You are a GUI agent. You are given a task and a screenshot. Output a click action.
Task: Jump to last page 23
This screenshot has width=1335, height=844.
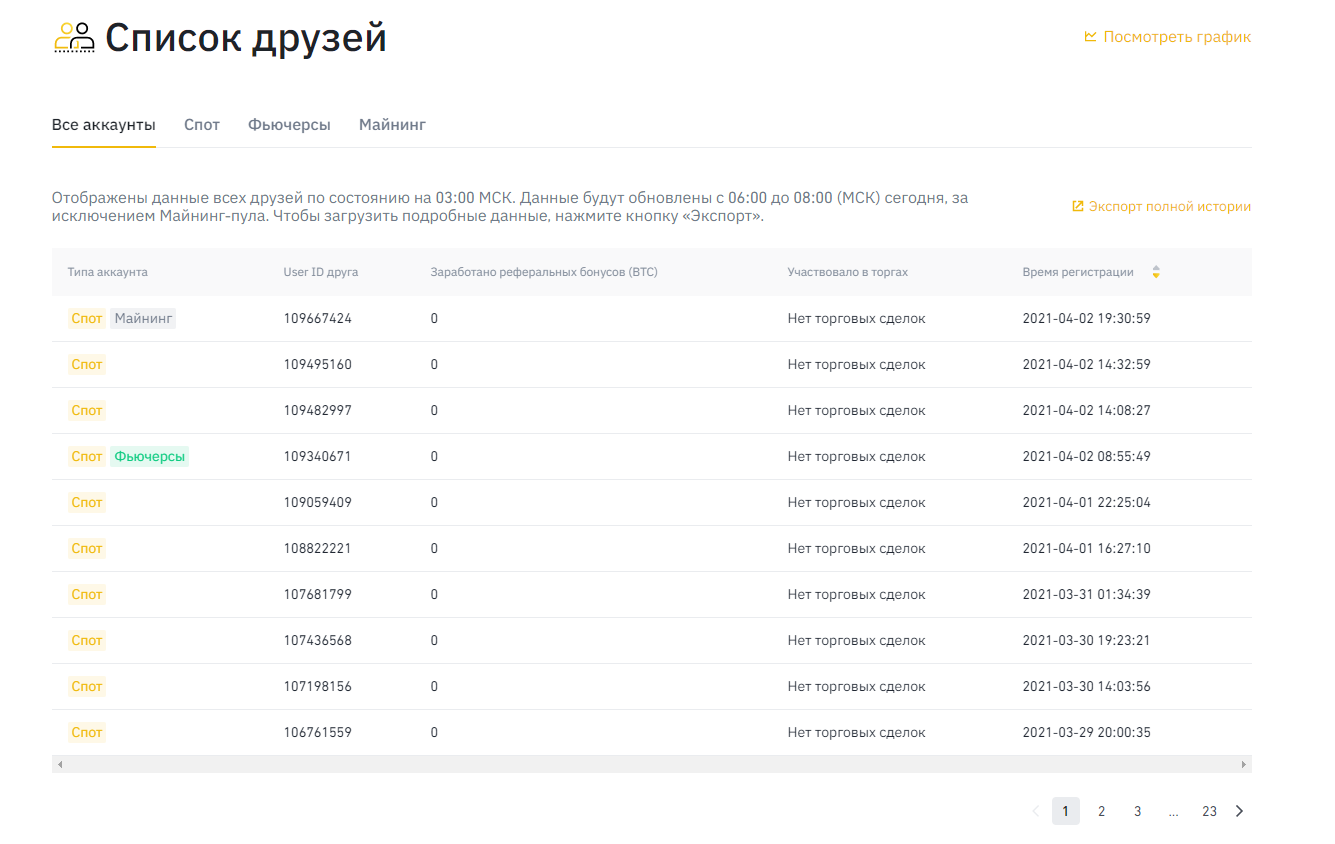(1210, 811)
